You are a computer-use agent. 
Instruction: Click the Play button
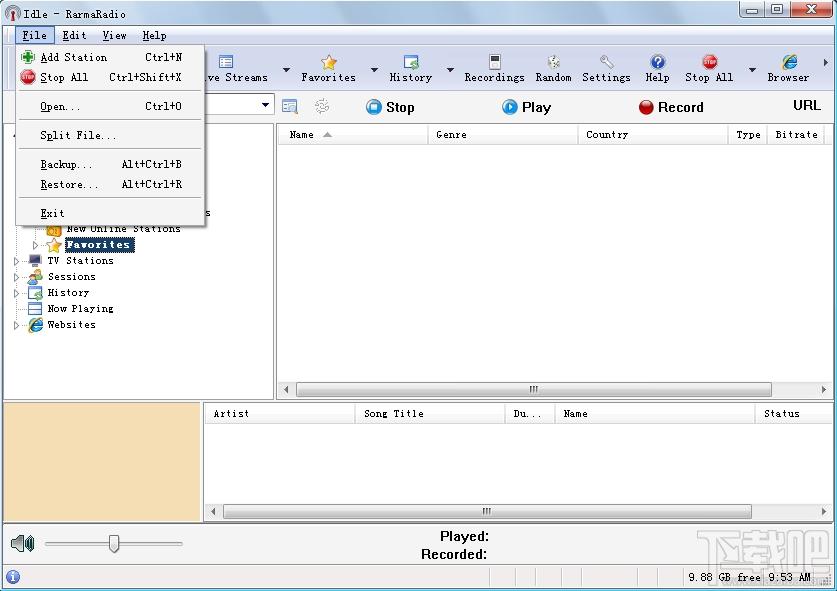(526, 107)
